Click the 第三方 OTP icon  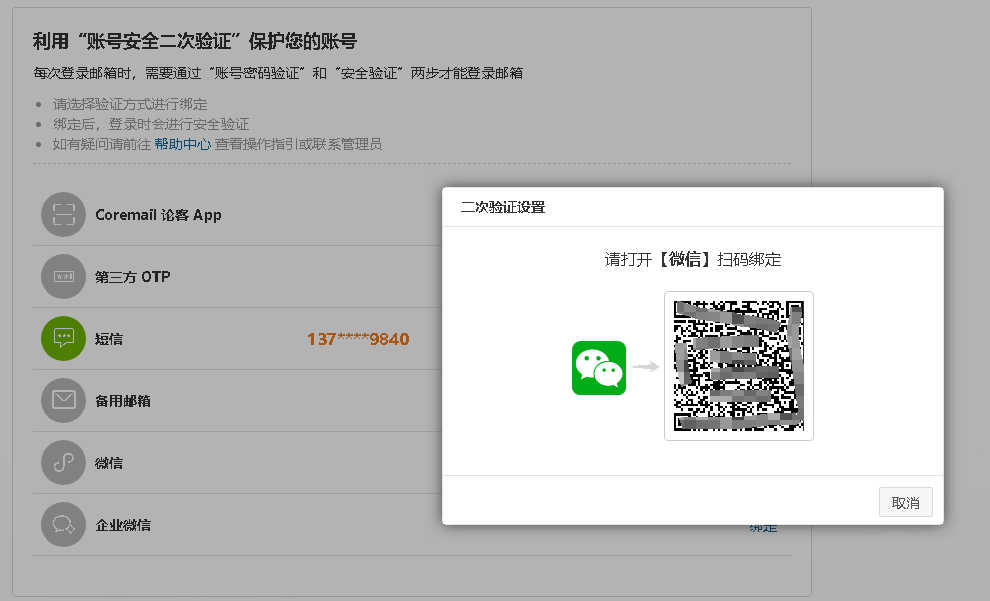point(63,277)
